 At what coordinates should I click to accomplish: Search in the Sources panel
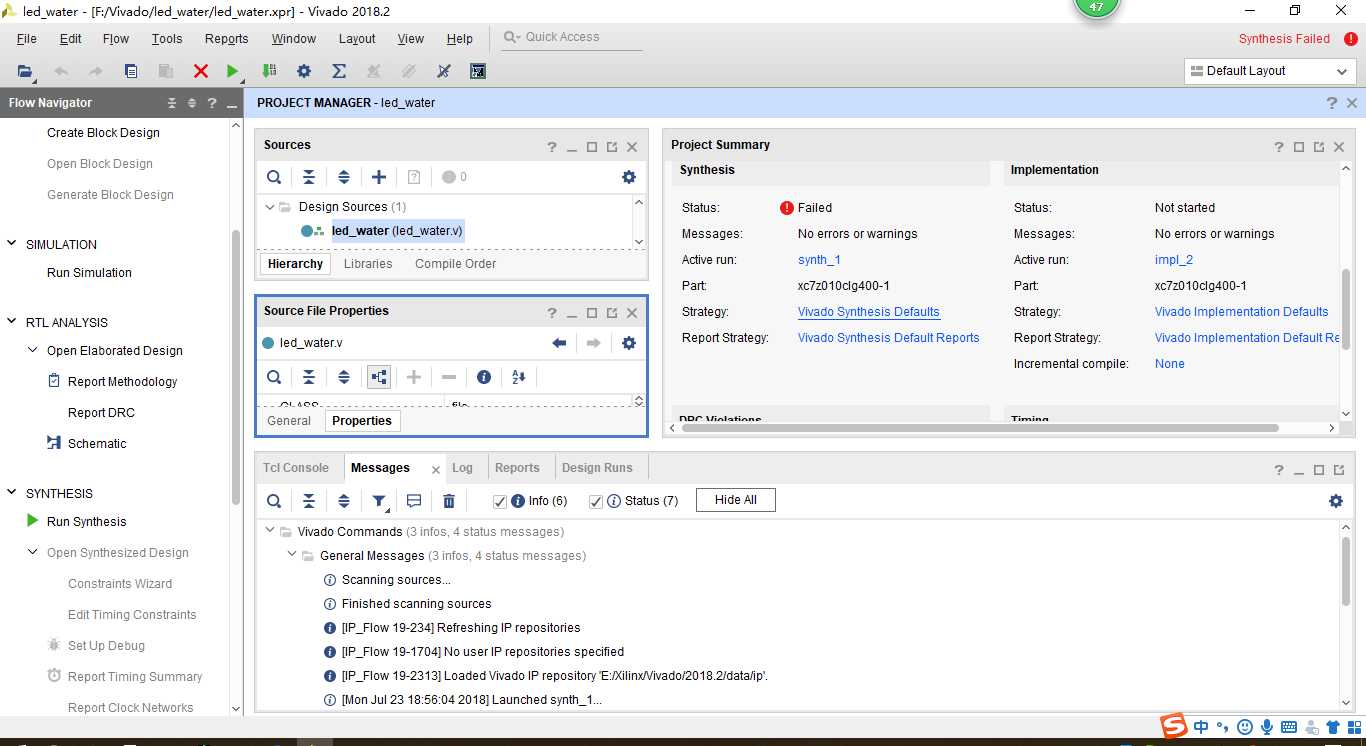click(274, 177)
